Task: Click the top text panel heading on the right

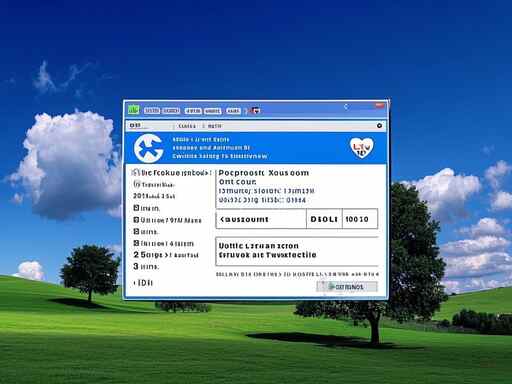Action: 263,173
